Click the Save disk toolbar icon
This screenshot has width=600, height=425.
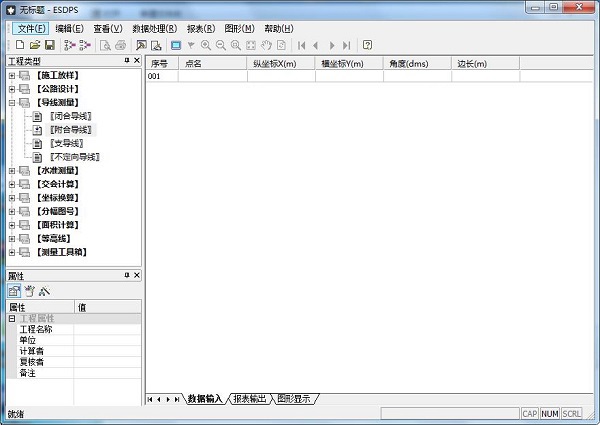pos(49,45)
